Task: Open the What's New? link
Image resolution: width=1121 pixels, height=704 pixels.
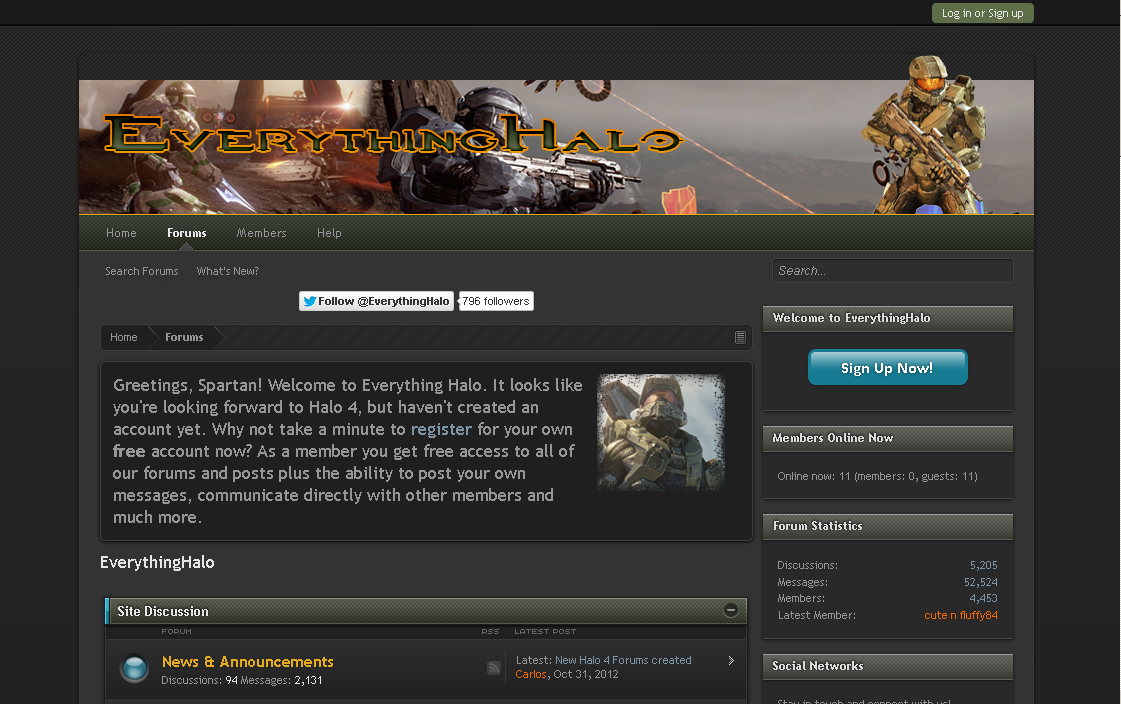Action: (227, 272)
